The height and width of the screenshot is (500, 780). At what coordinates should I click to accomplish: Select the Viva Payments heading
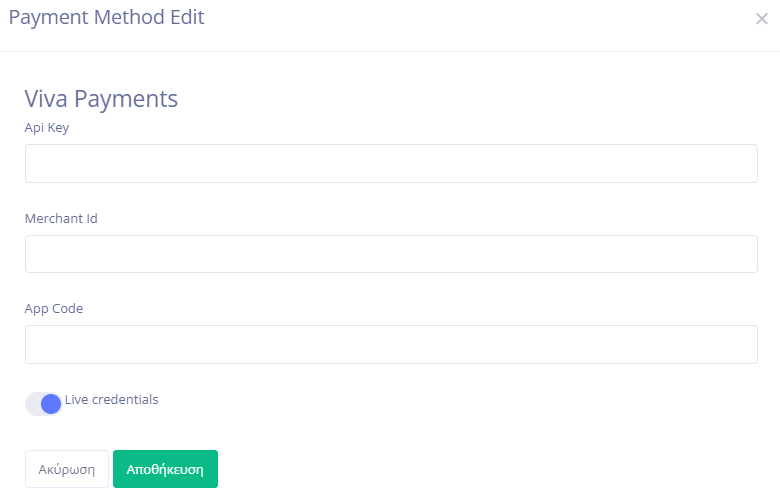point(101,99)
